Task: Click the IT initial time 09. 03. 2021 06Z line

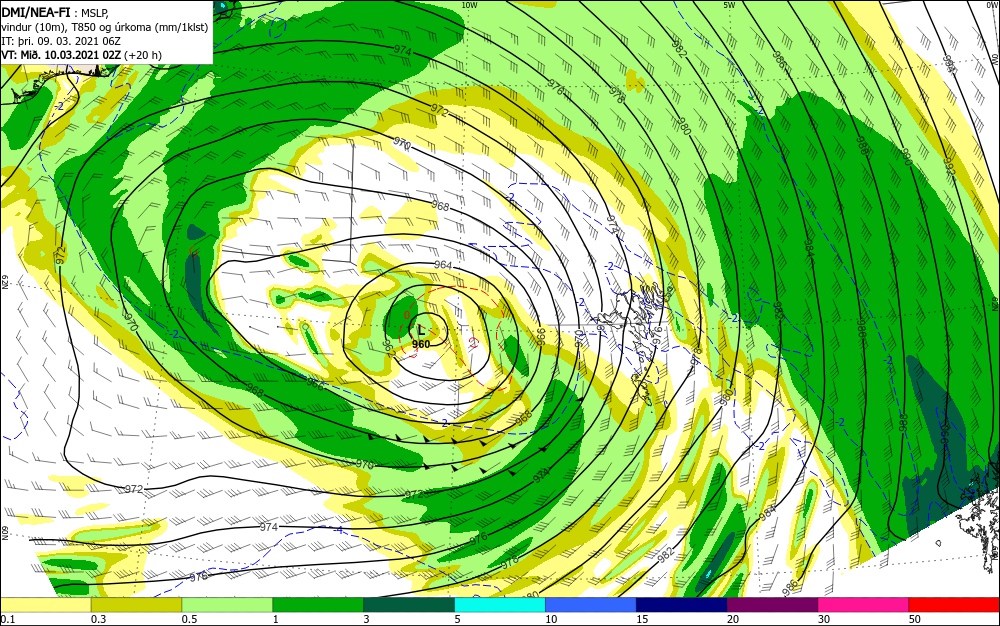Action: (61, 41)
